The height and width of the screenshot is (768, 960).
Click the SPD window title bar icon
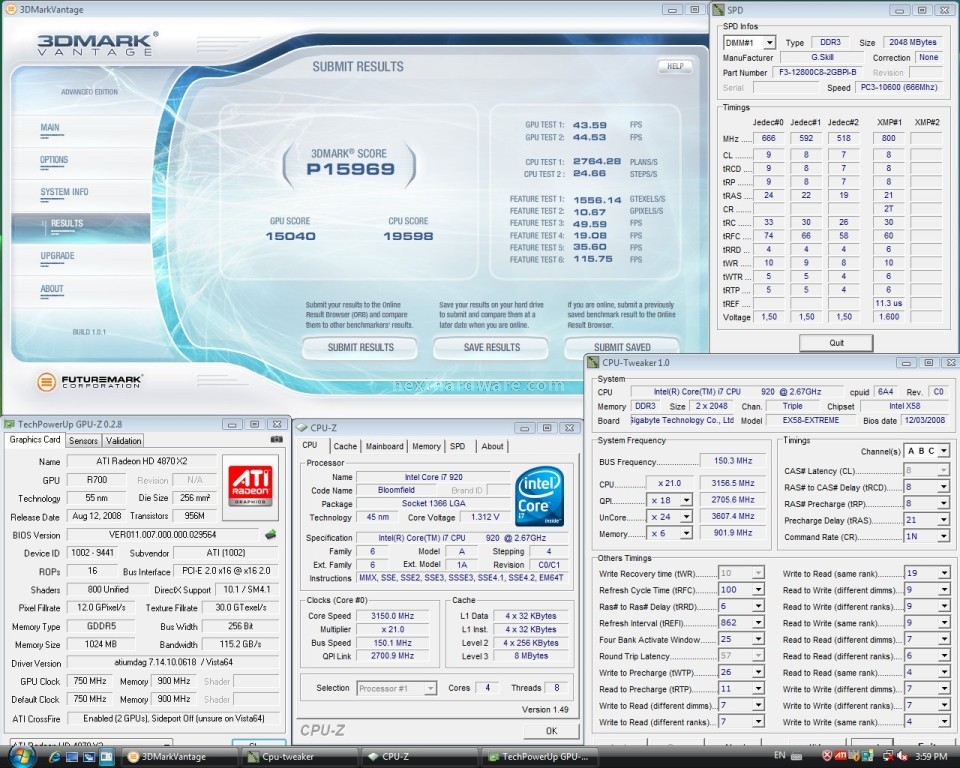(x=718, y=10)
